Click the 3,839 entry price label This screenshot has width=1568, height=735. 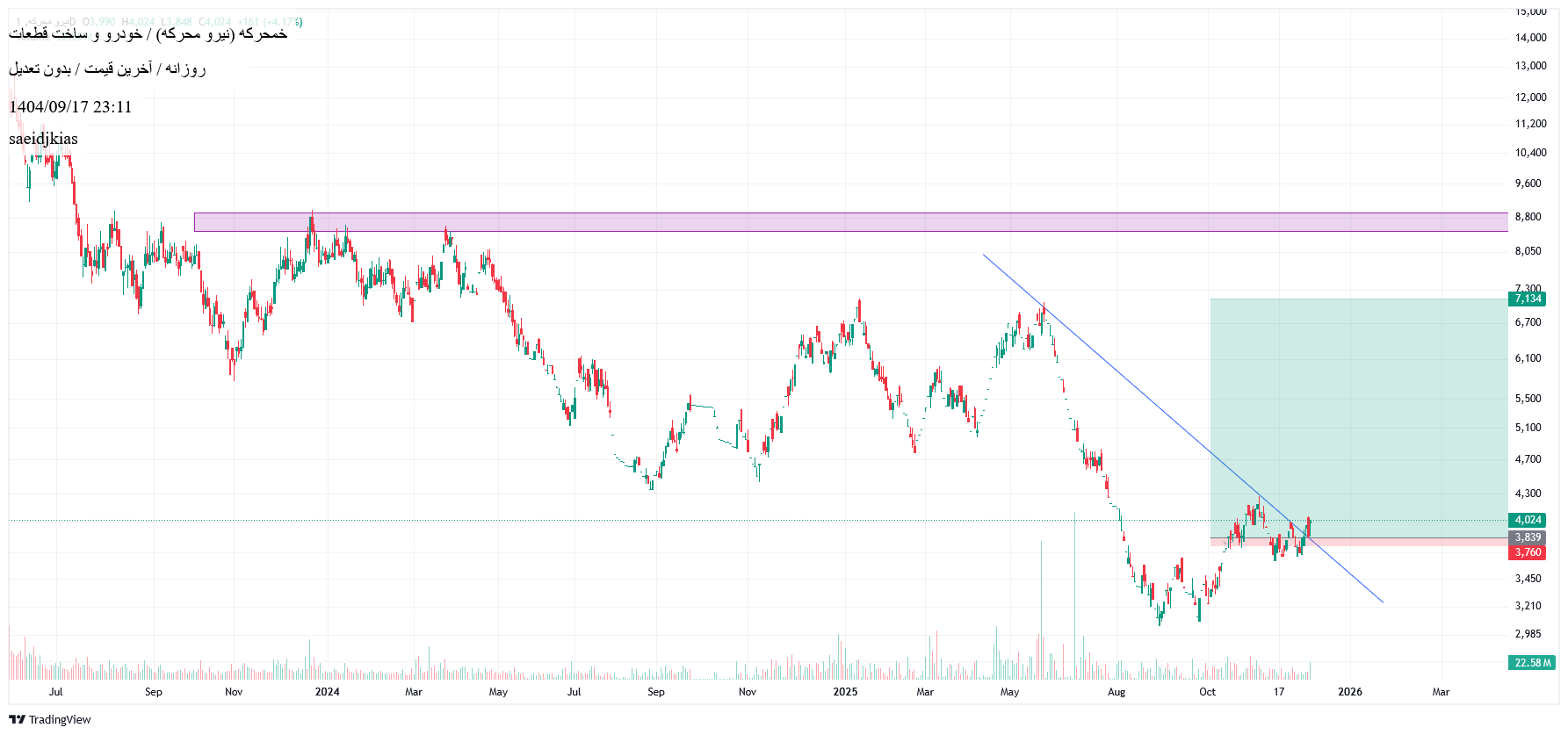[1528, 537]
